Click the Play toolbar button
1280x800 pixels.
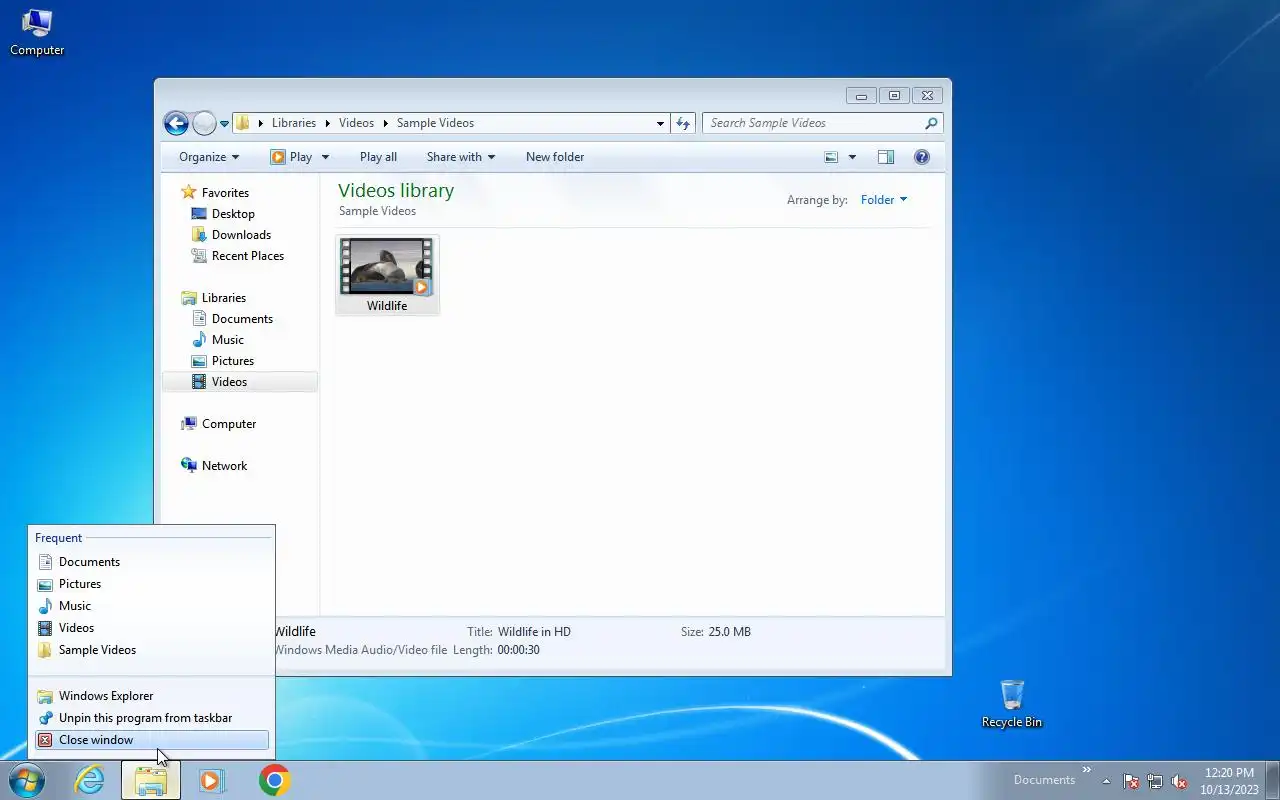(291, 157)
